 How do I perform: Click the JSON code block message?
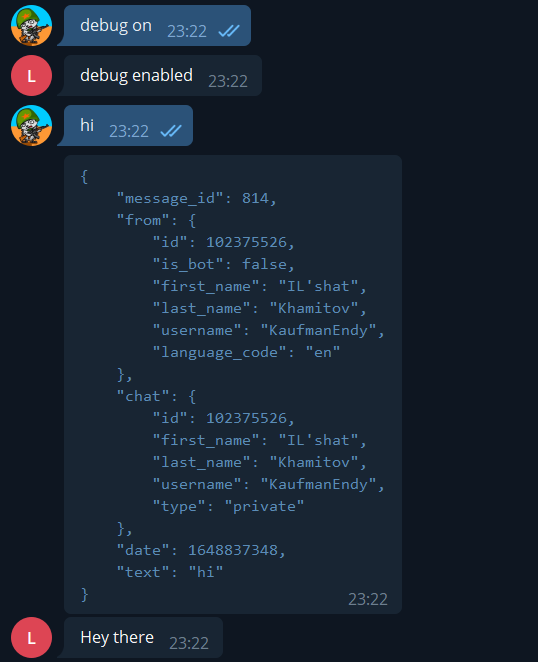tap(233, 384)
